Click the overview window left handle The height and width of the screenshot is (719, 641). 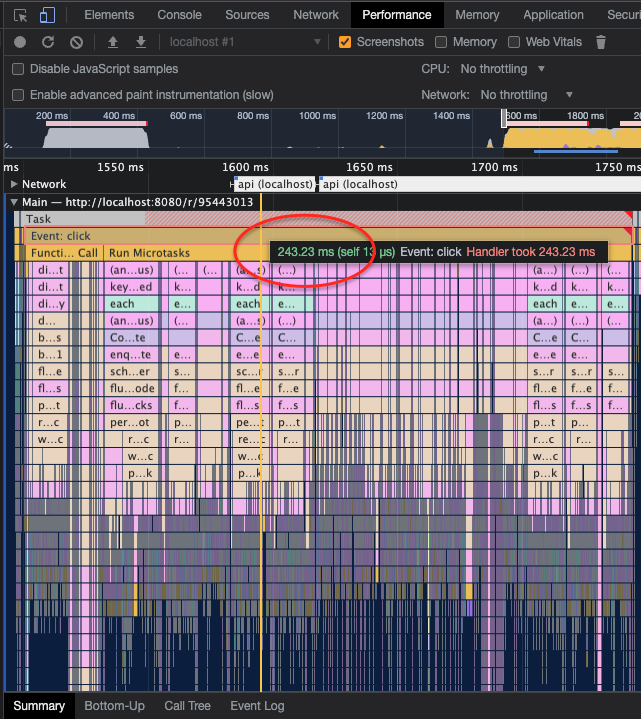[x=504, y=118]
